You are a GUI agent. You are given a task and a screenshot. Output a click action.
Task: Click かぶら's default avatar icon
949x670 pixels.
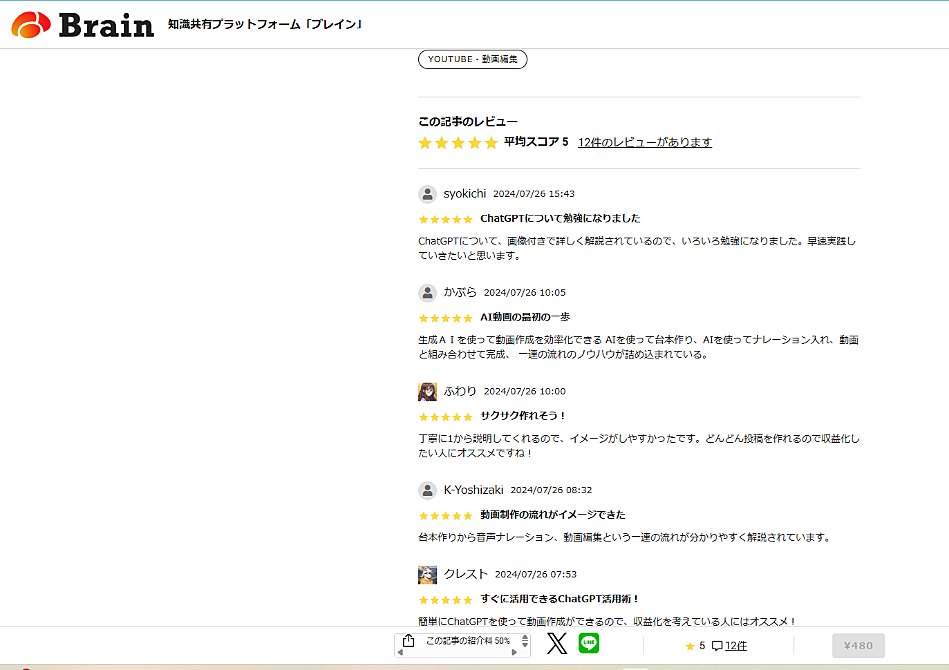(x=427, y=293)
